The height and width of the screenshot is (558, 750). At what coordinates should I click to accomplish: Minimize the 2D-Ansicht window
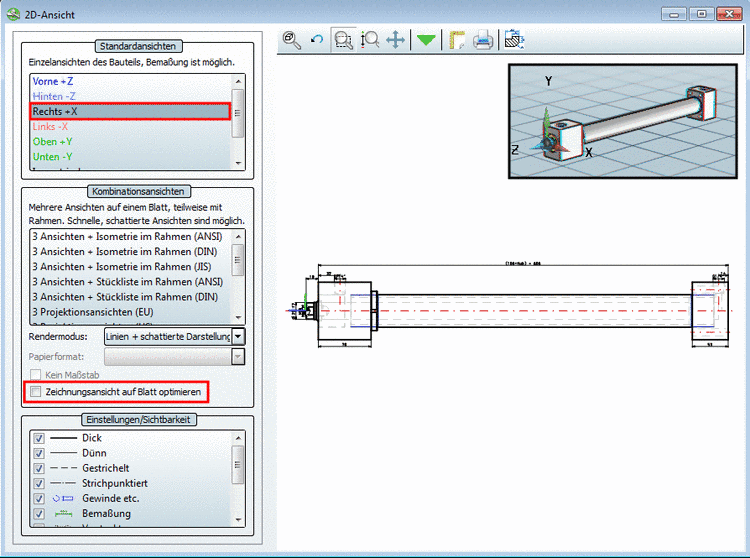tap(674, 14)
